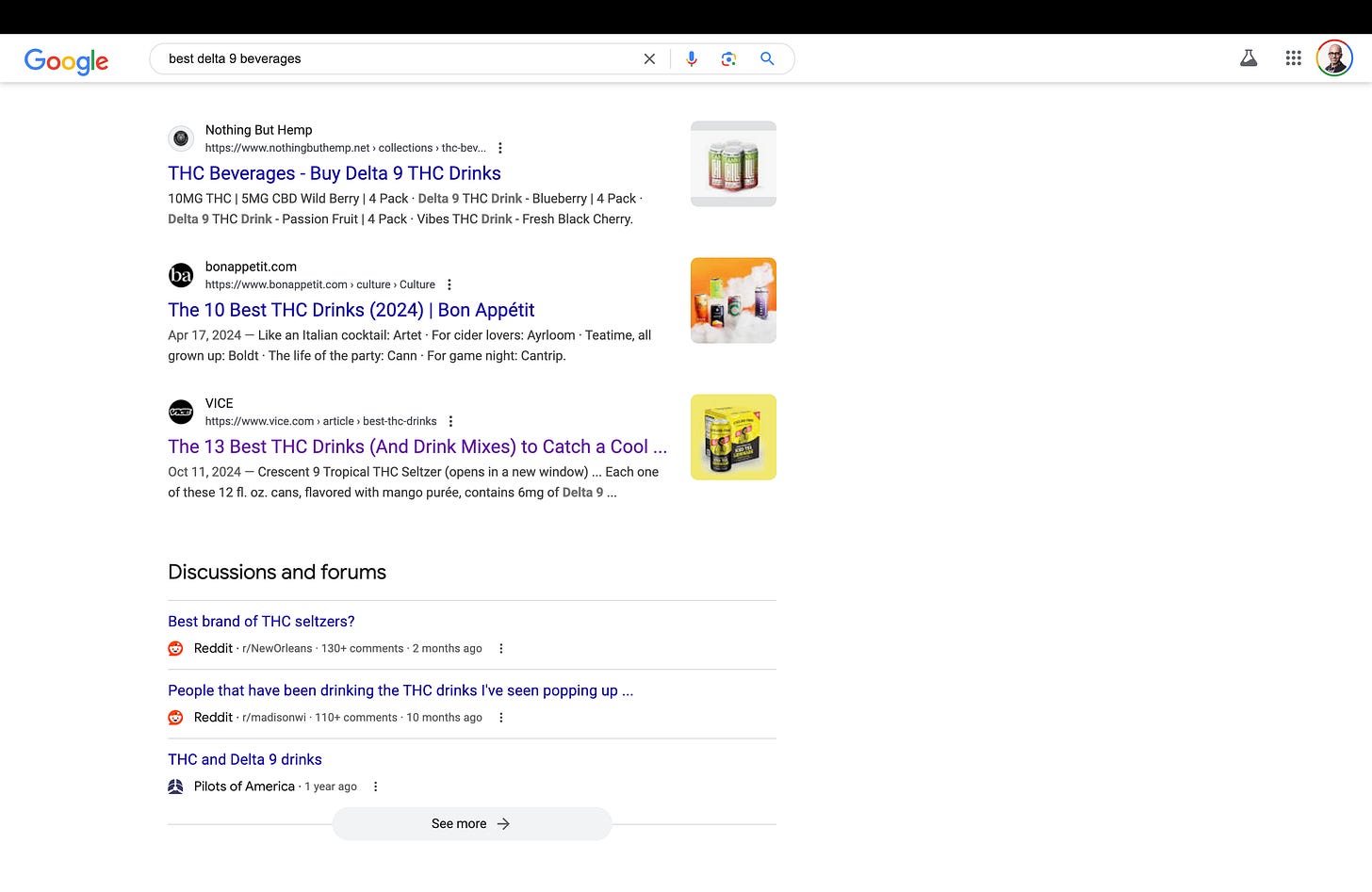Click the bonappetit.com site name

tap(251, 267)
